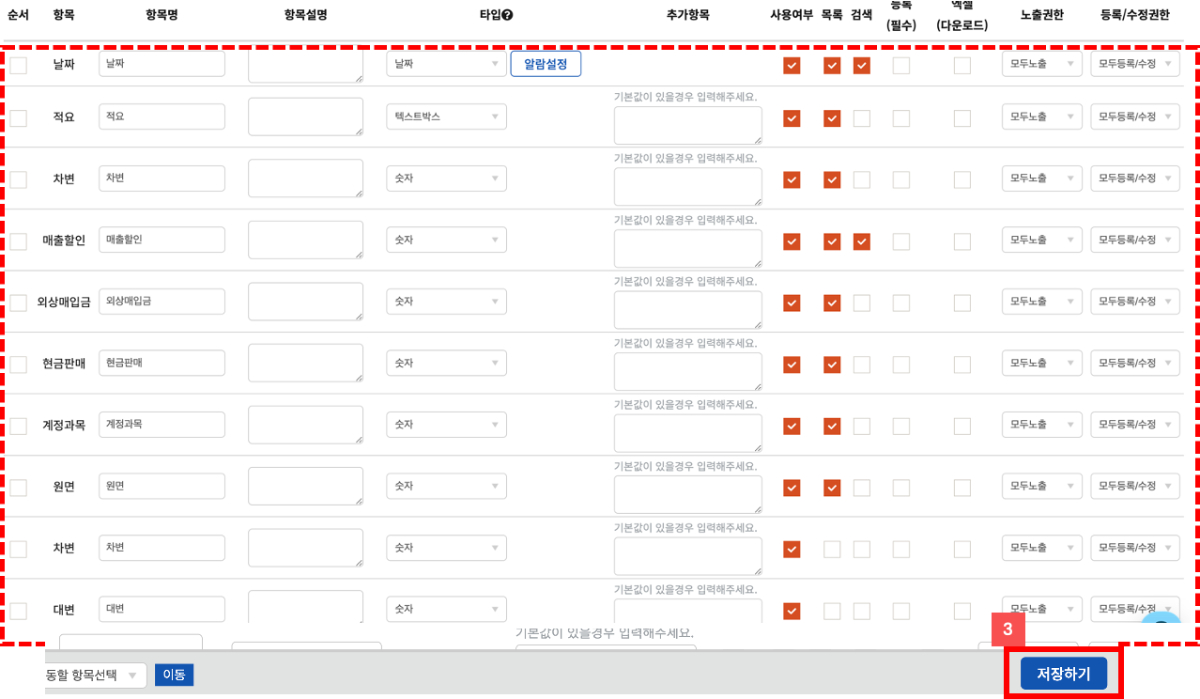This screenshot has height=699, width=1200.
Task: Edit the 항목명 field containing 매출할인
Action: 162,240
